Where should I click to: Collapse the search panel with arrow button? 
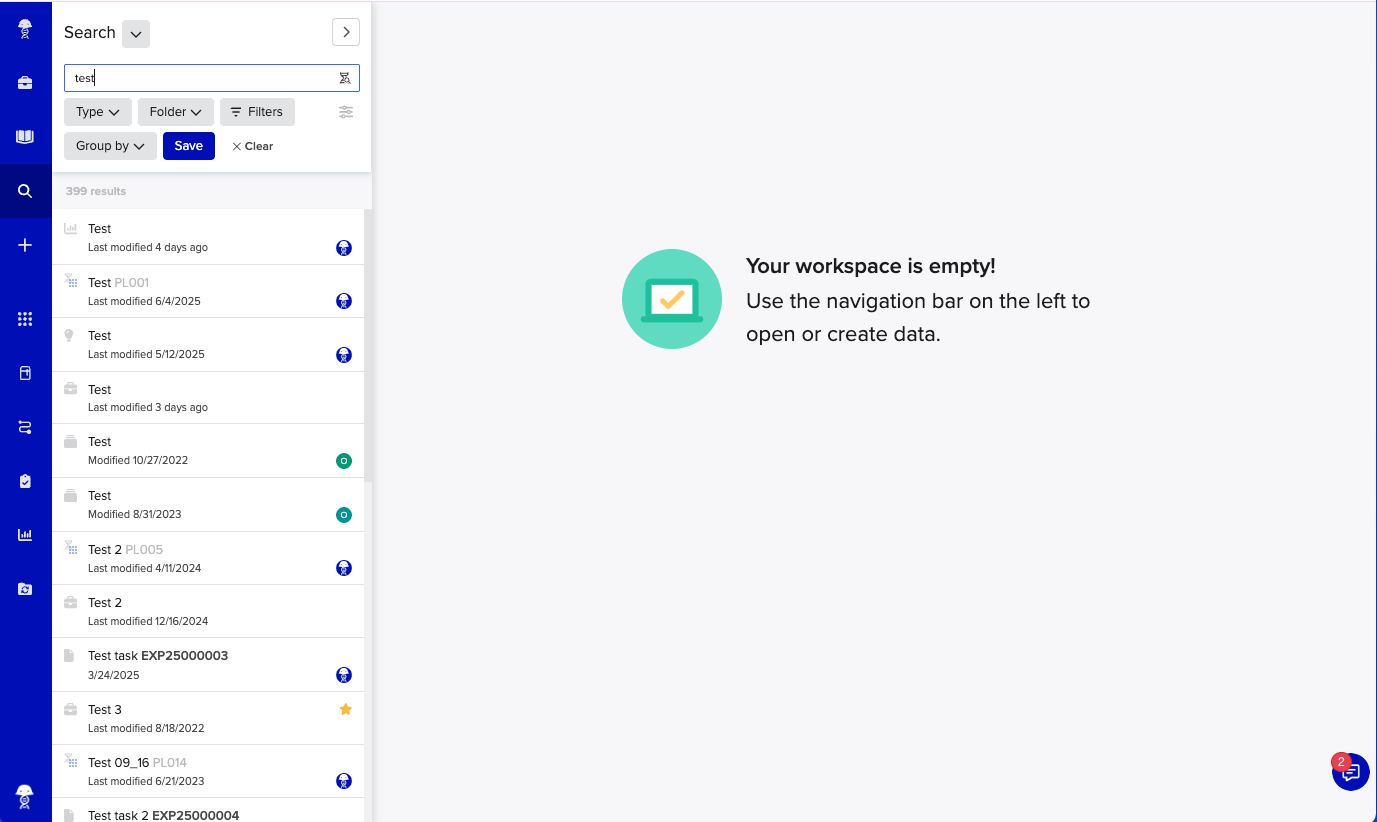(x=346, y=32)
